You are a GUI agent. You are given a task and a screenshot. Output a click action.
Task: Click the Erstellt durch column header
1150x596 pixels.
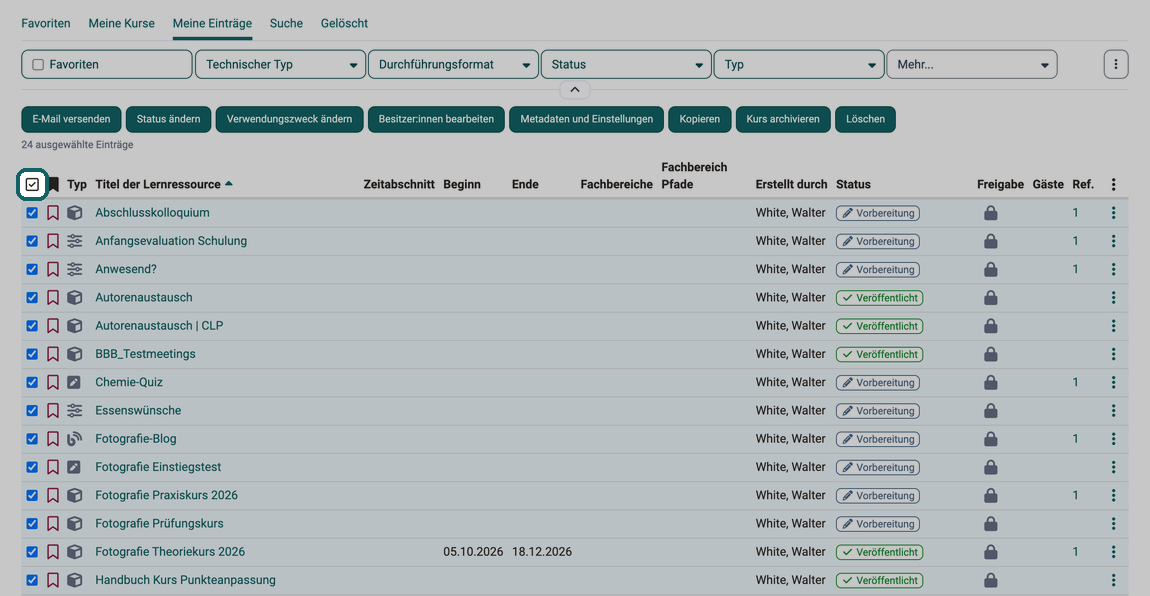coord(791,185)
